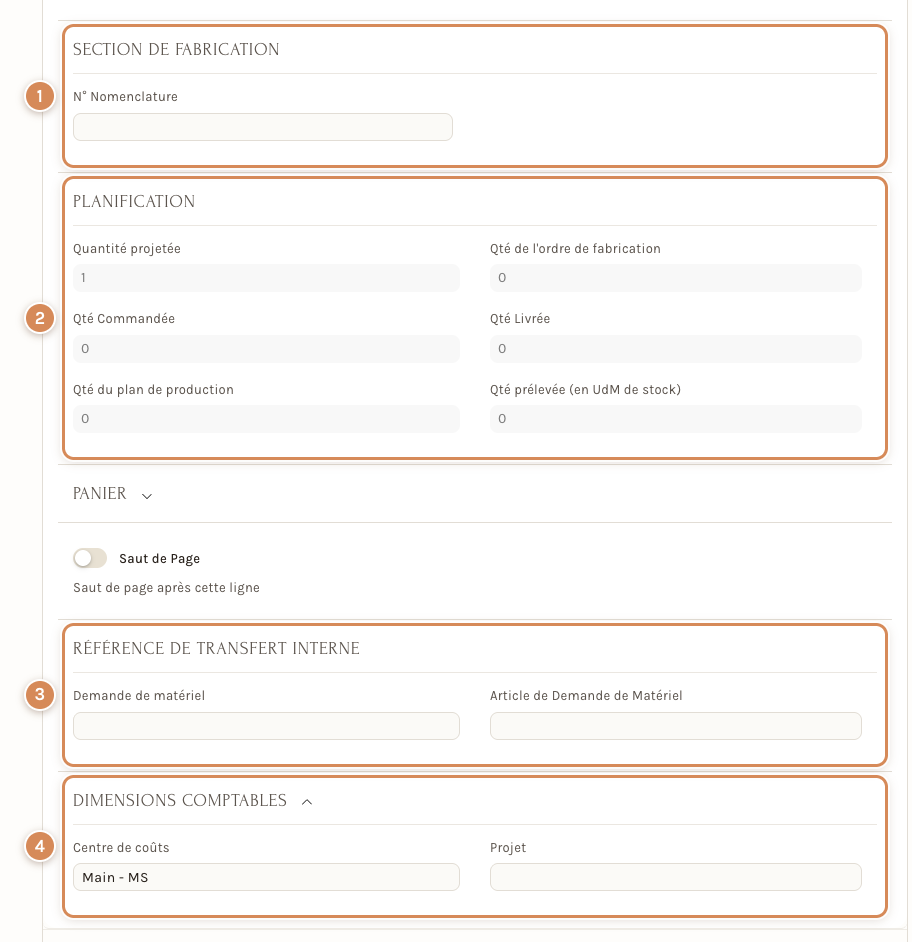
Task: Open the Projet link field
Action: (x=676, y=877)
